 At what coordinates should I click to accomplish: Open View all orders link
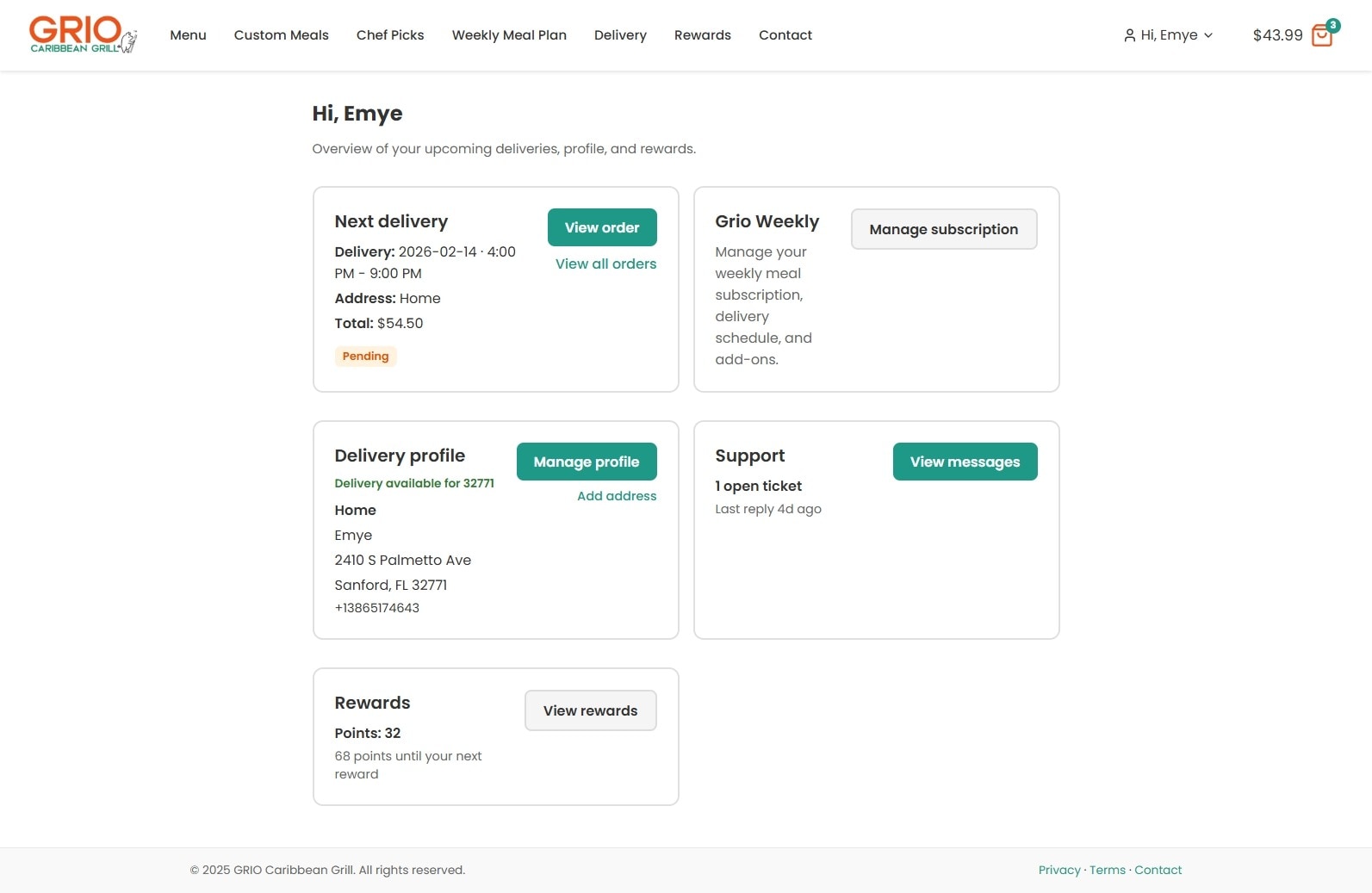(x=605, y=264)
